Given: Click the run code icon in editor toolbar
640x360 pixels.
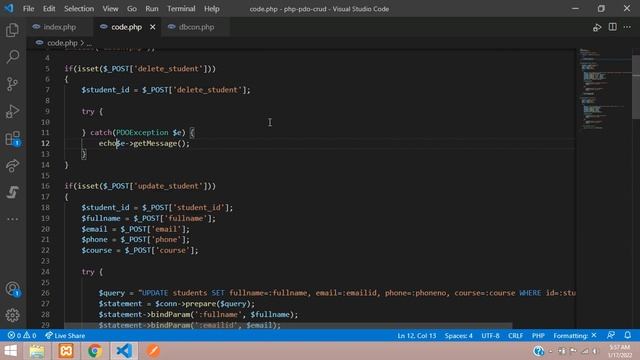Looking at the screenshot, I should tap(597, 27).
